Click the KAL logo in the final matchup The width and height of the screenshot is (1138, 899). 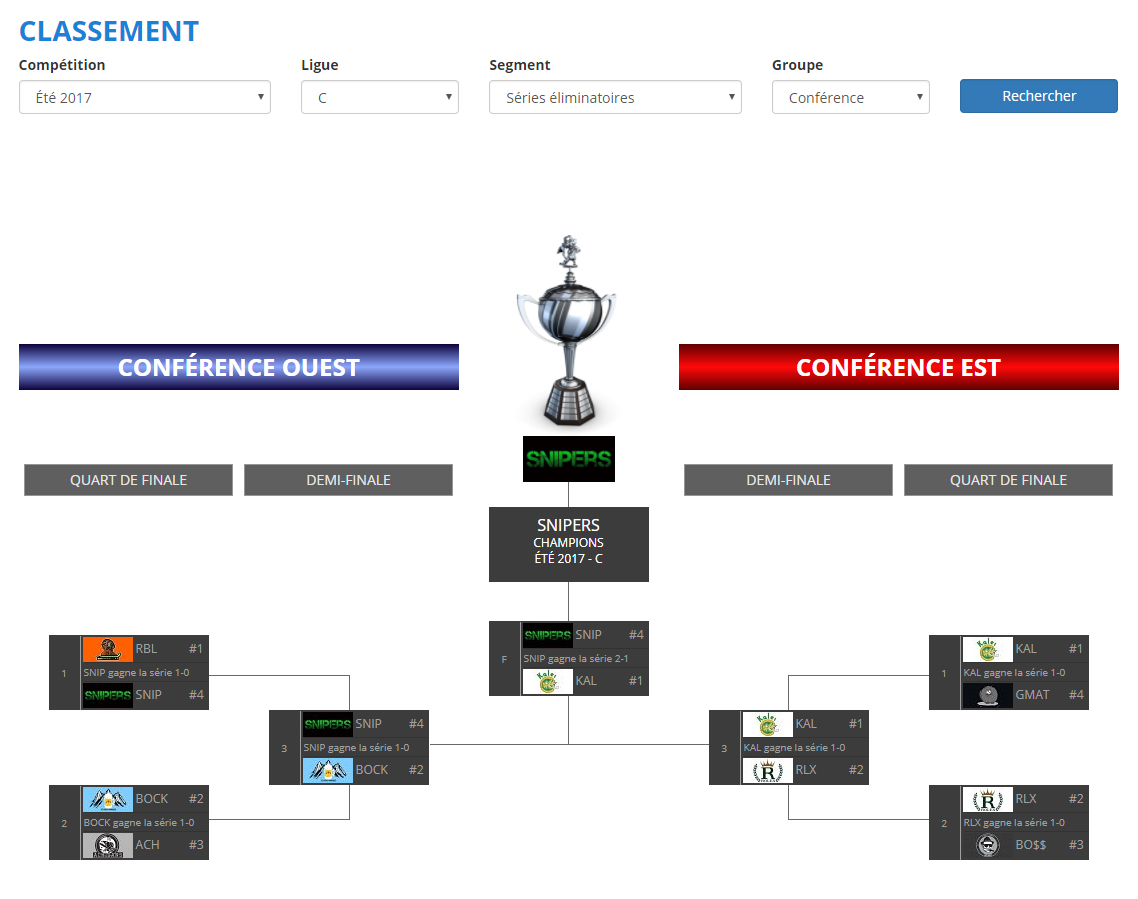(x=547, y=682)
